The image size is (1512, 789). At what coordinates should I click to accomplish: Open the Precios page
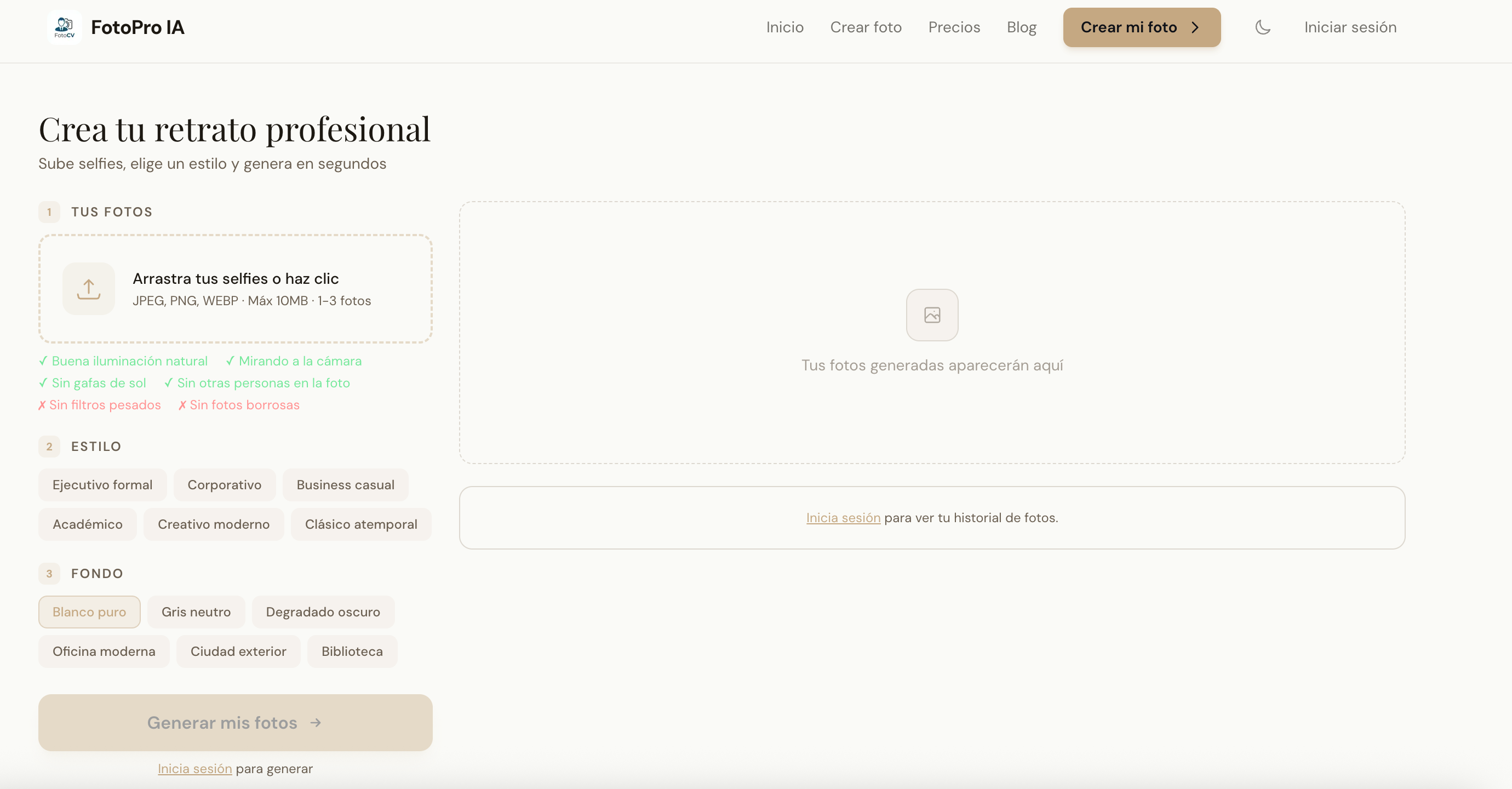(x=954, y=27)
